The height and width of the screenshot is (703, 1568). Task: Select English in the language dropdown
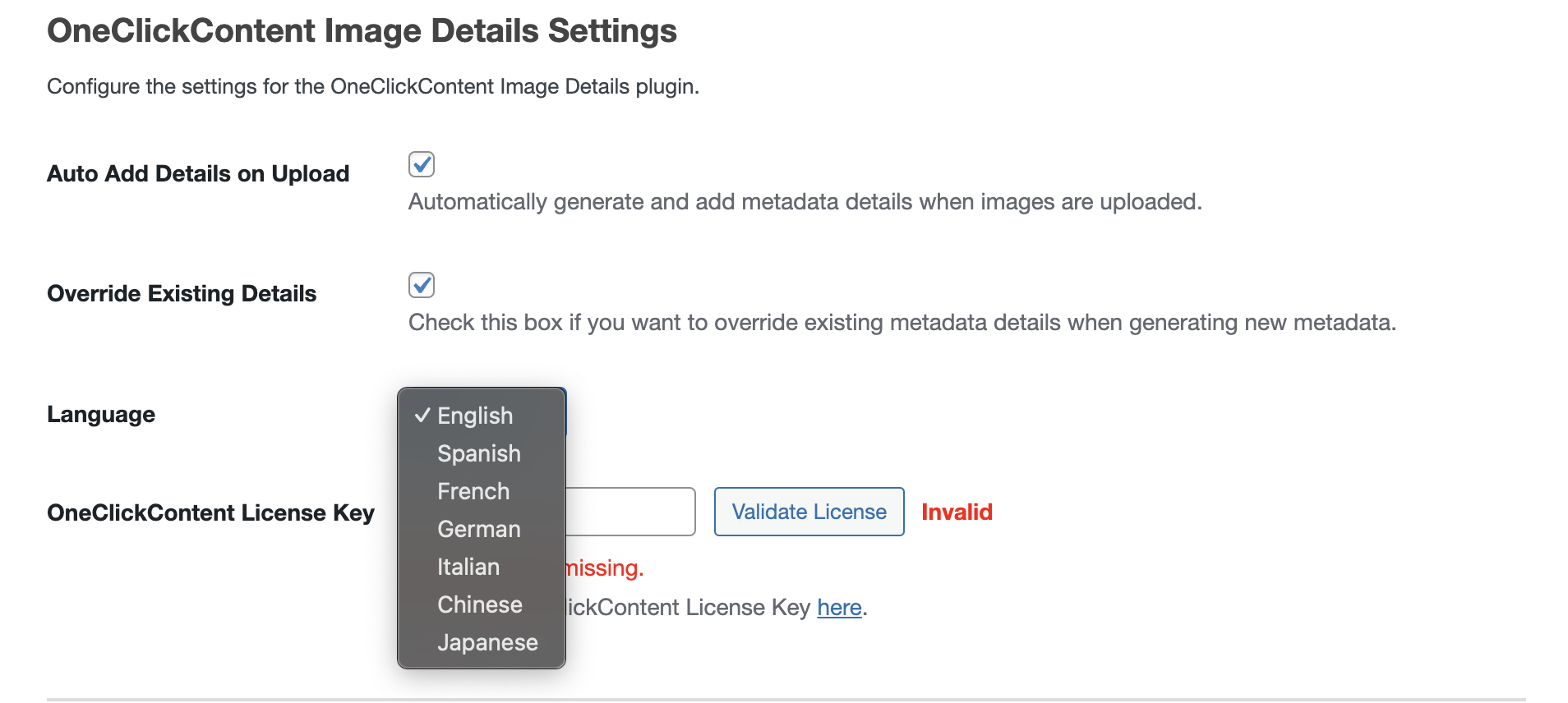pyautogui.click(x=482, y=416)
